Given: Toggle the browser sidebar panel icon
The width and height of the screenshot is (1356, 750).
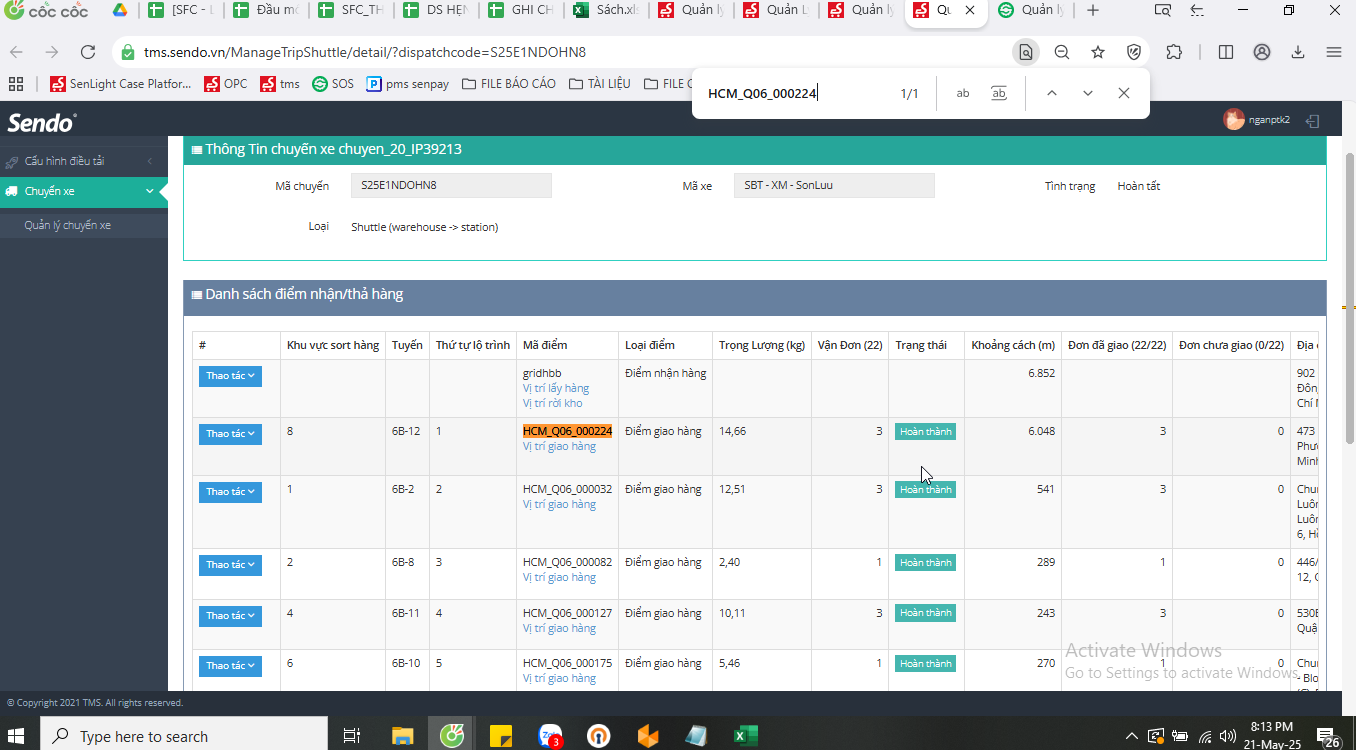Looking at the screenshot, I should coord(1226,52).
